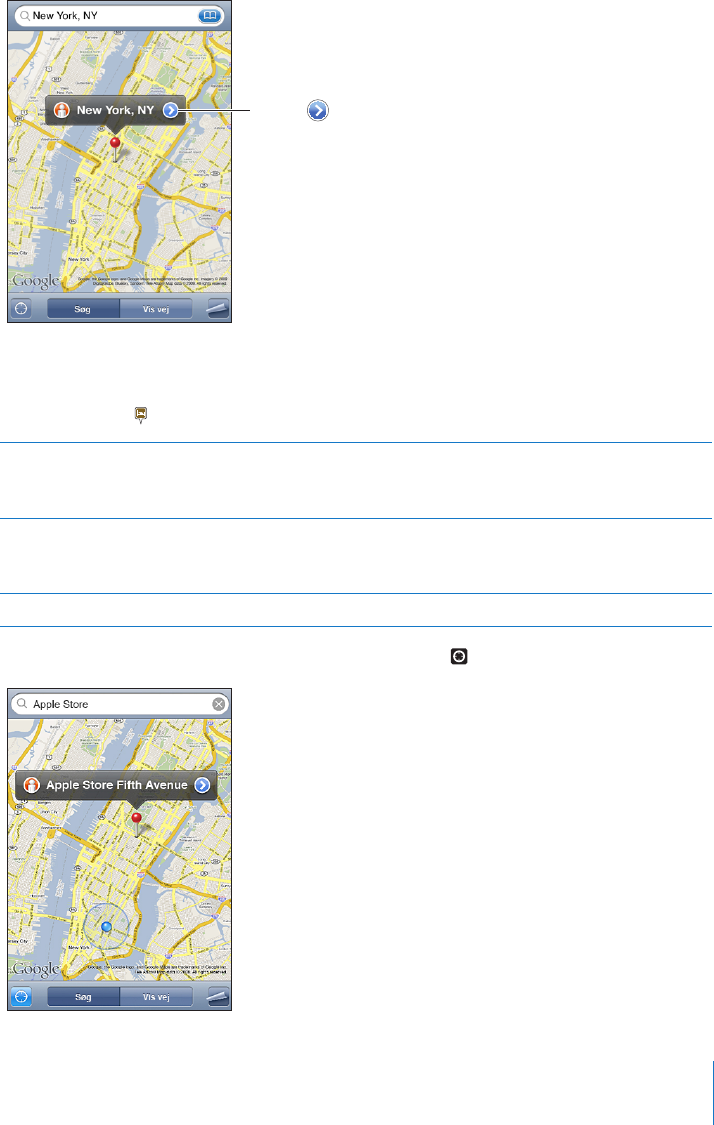Click standalone blue chevron icon beside the callout line
The height and width of the screenshot is (1125, 714).
pos(318,110)
